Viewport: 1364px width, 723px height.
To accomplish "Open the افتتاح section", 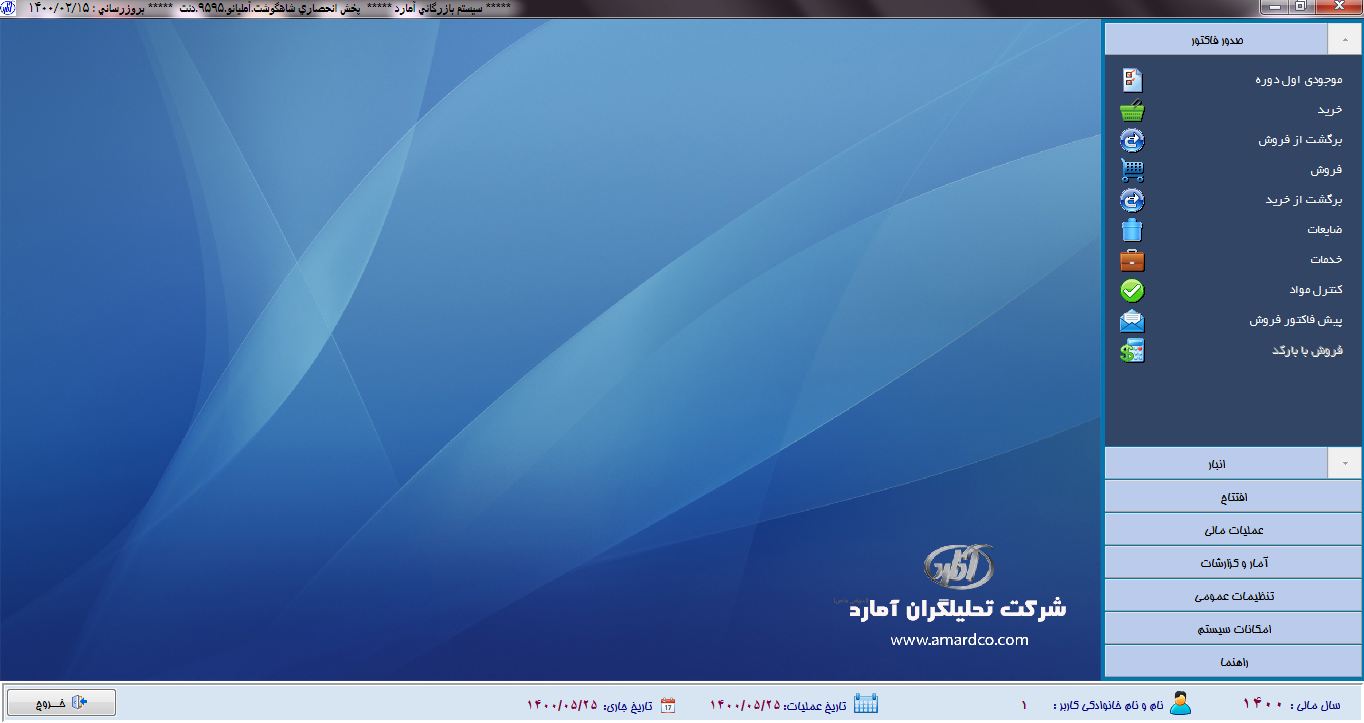I will (1233, 497).
